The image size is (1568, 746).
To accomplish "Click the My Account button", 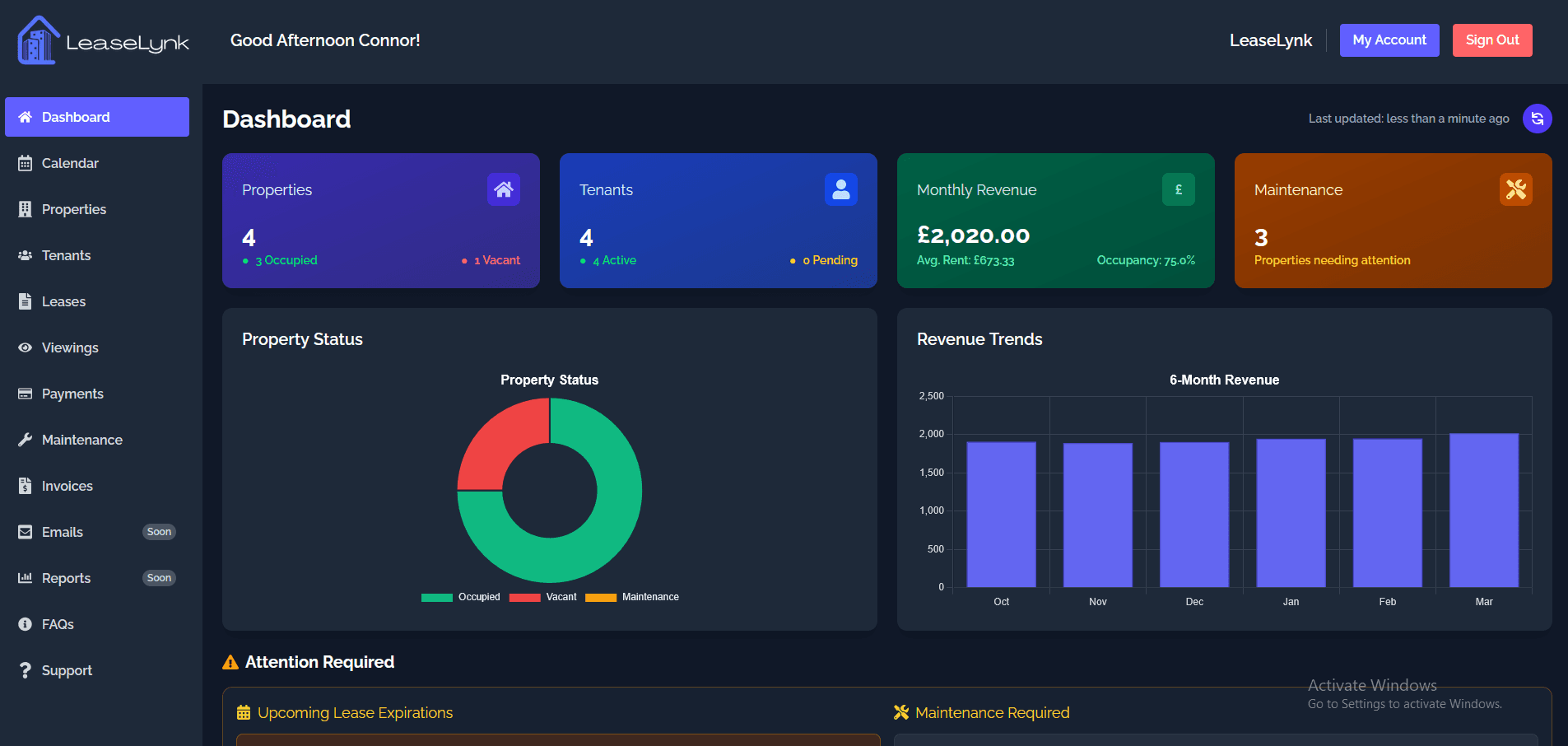I will [x=1389, y=40].
